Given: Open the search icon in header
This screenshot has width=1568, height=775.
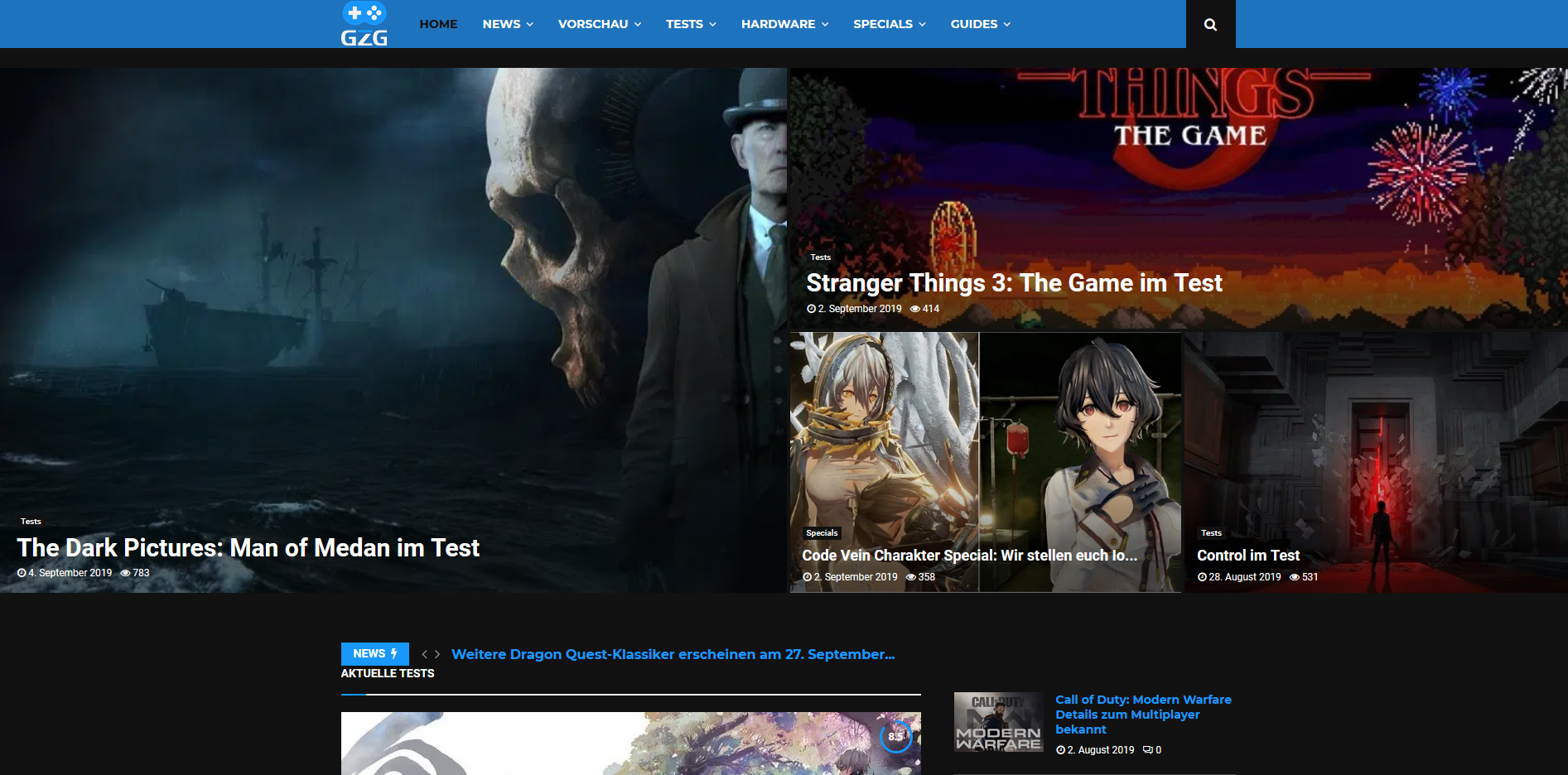Looking at the screenshot, I should click(1210, 24).
